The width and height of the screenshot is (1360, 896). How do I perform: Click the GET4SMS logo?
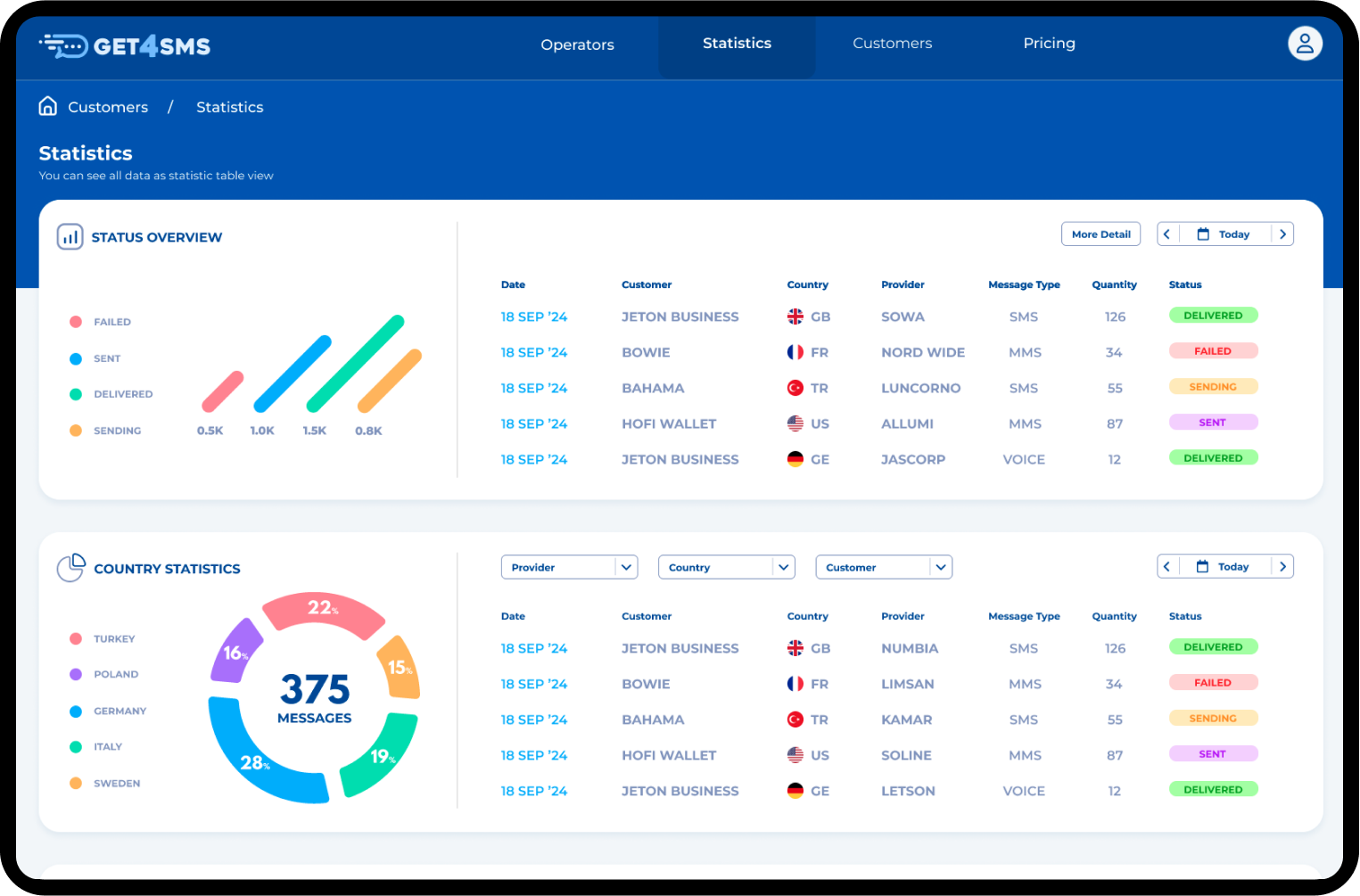(x=125, y=45)
